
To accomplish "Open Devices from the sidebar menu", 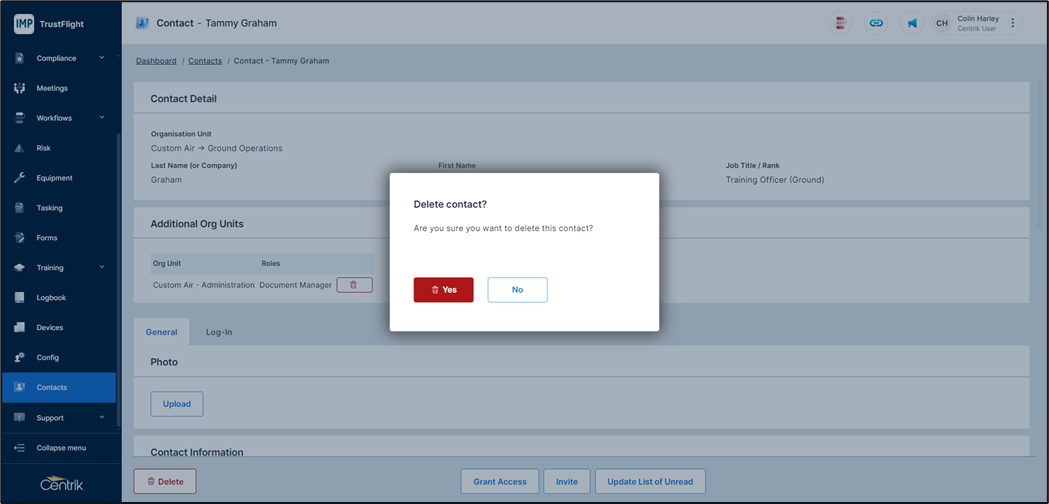I will 50,327.
